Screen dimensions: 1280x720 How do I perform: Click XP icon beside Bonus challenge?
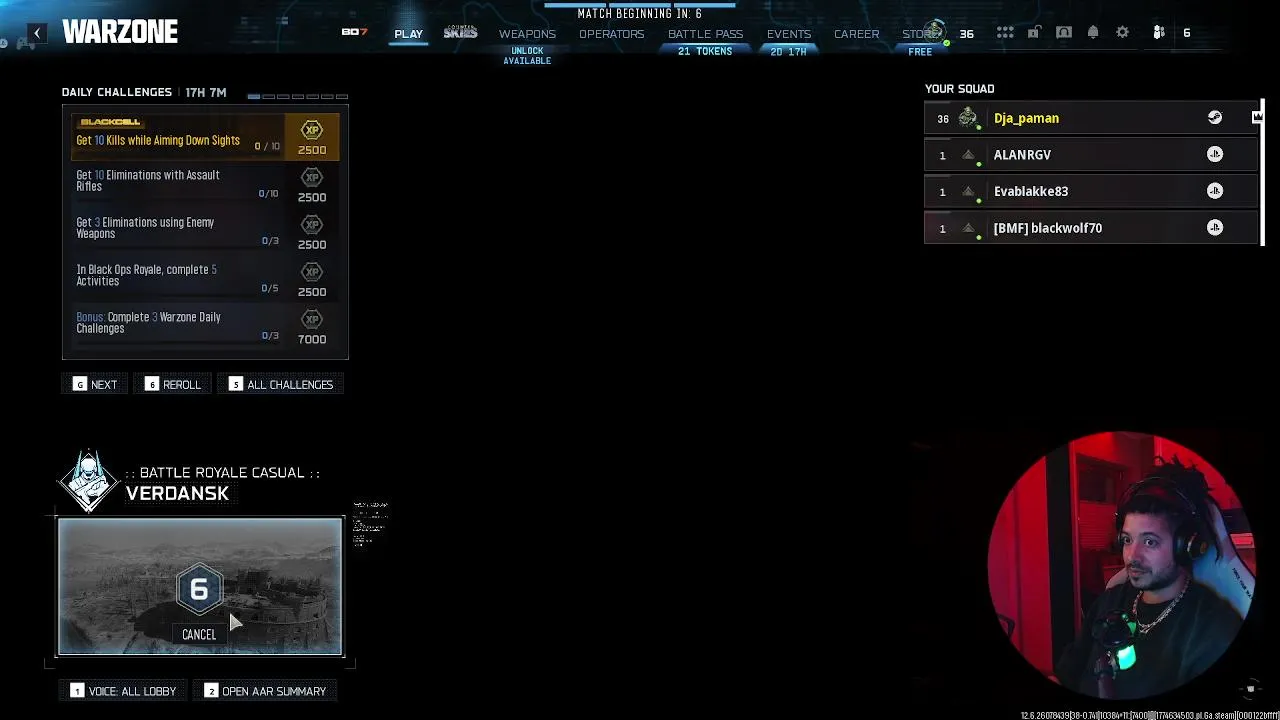[312, 320]
